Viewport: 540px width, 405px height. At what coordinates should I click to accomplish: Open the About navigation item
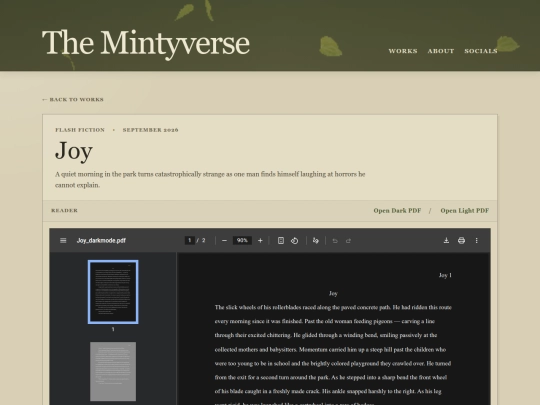pyautogui.click(x=441, y=51)
